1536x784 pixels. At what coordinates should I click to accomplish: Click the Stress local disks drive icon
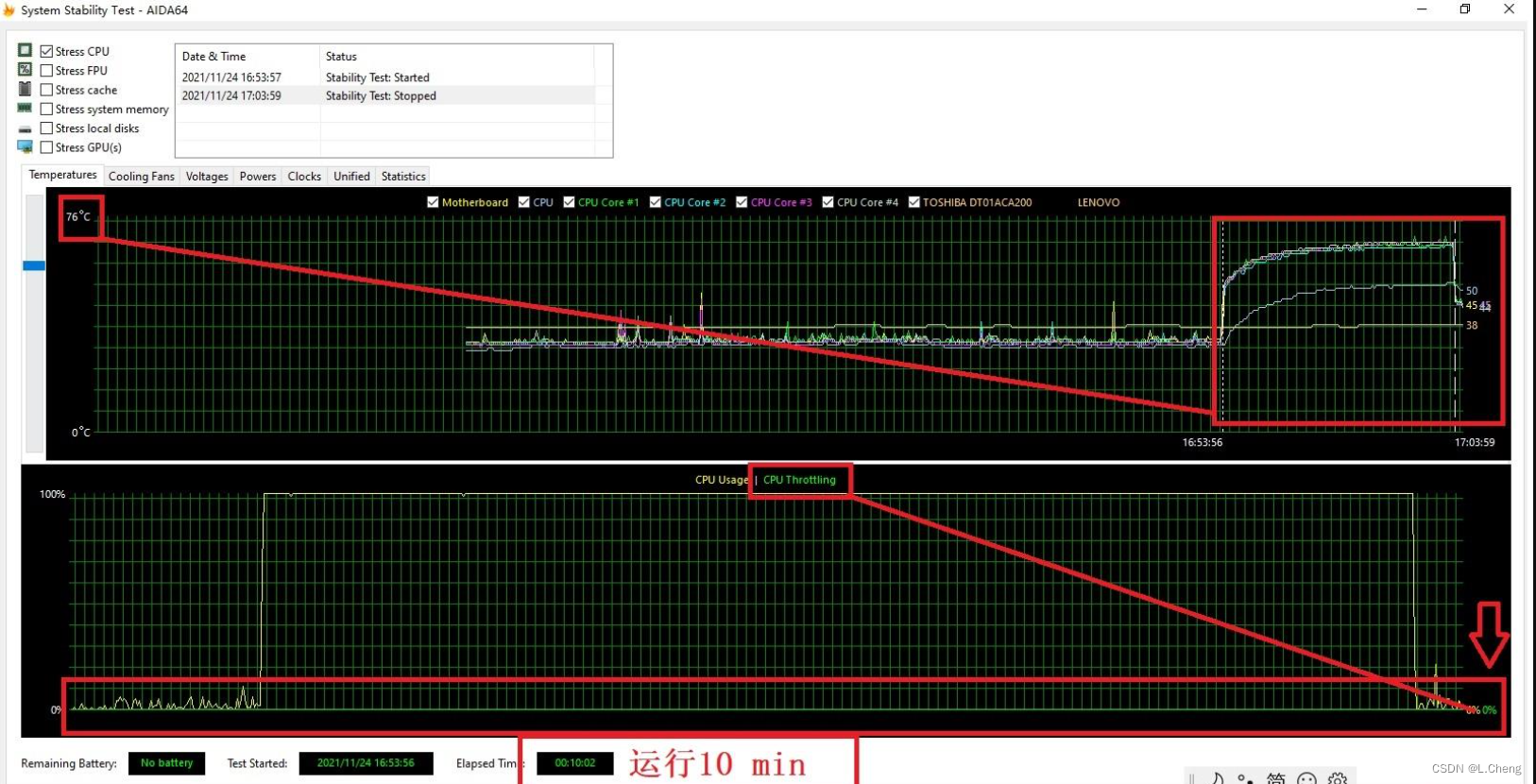(x=25, y=128)
